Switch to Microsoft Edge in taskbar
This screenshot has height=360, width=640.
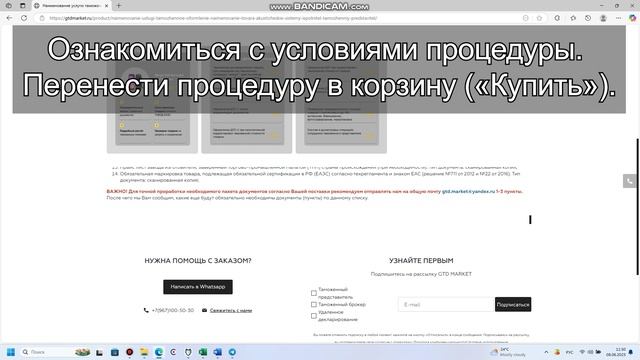[159, 352]
